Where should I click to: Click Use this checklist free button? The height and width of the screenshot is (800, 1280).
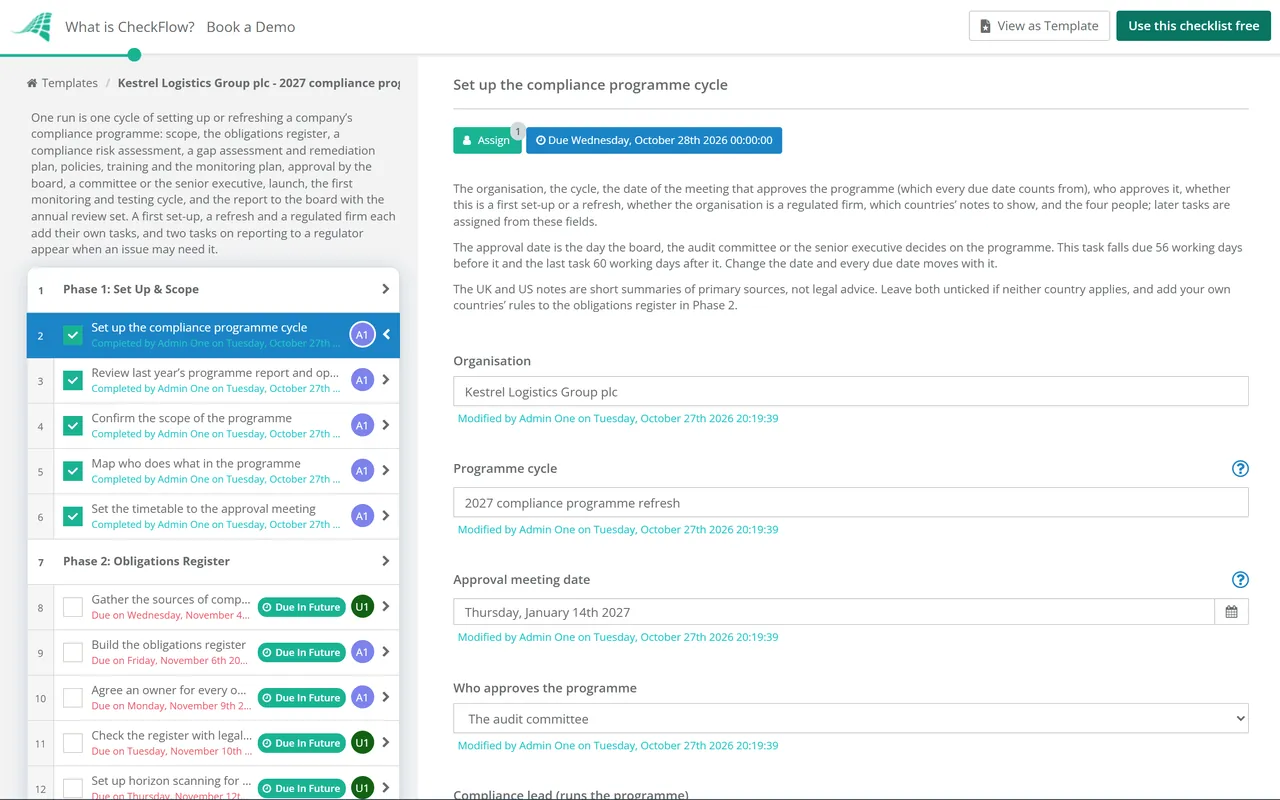click(1193, 26)
